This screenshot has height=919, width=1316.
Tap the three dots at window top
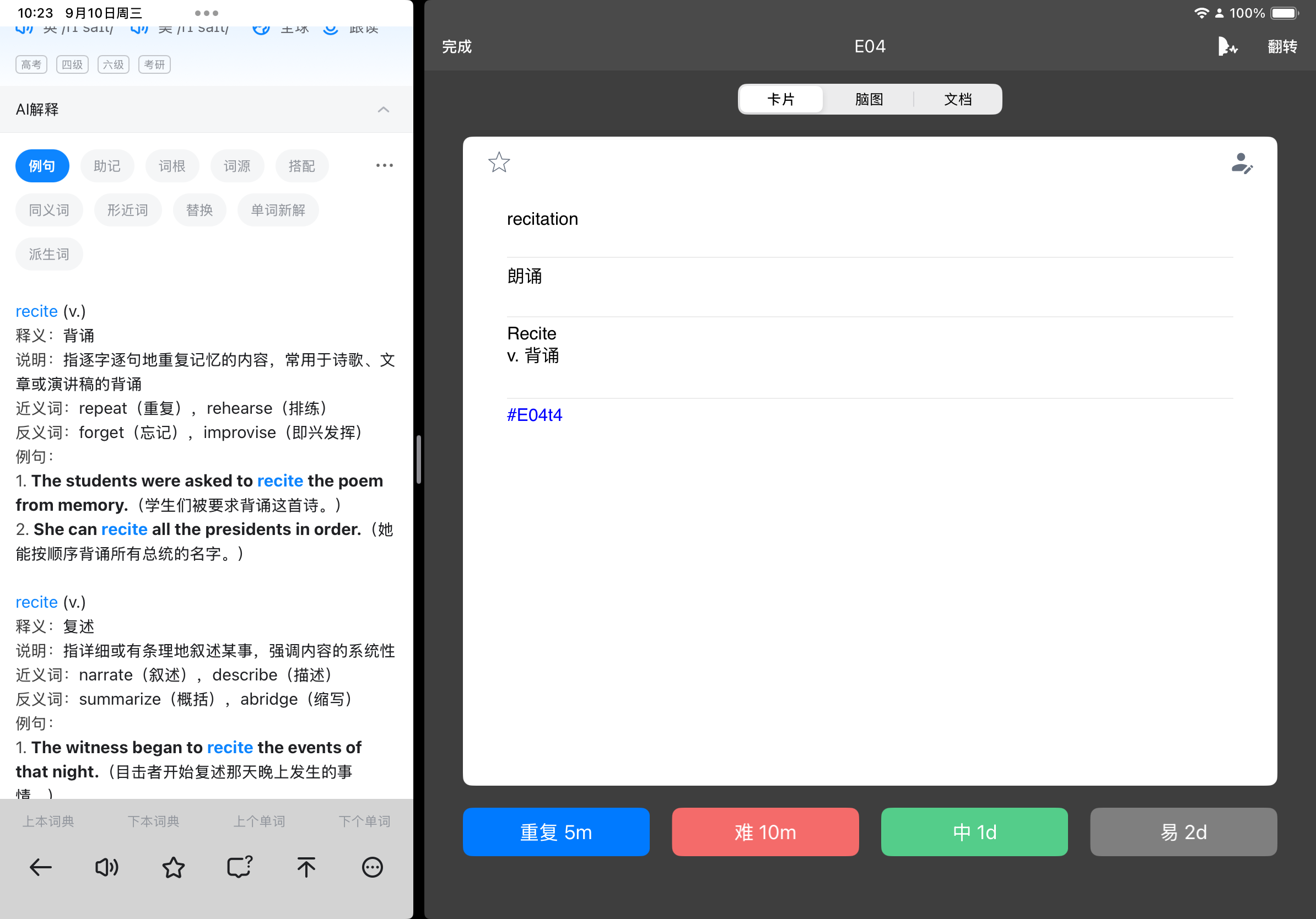206,13
